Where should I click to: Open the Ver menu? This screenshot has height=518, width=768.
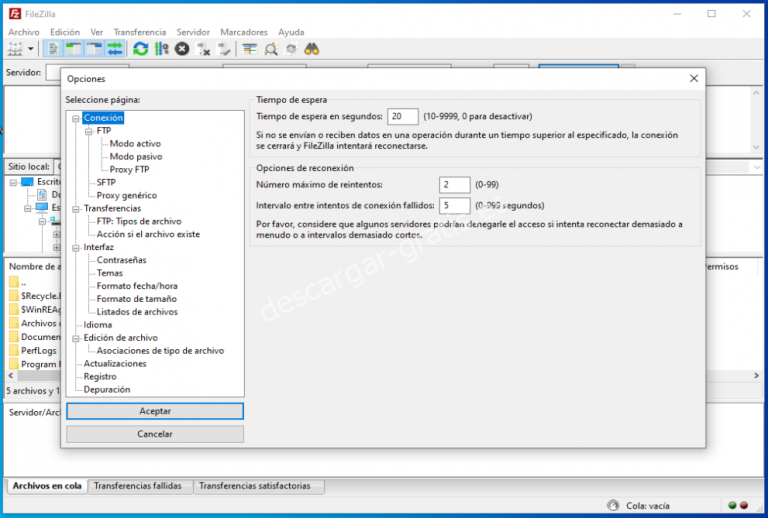[96, 32]
